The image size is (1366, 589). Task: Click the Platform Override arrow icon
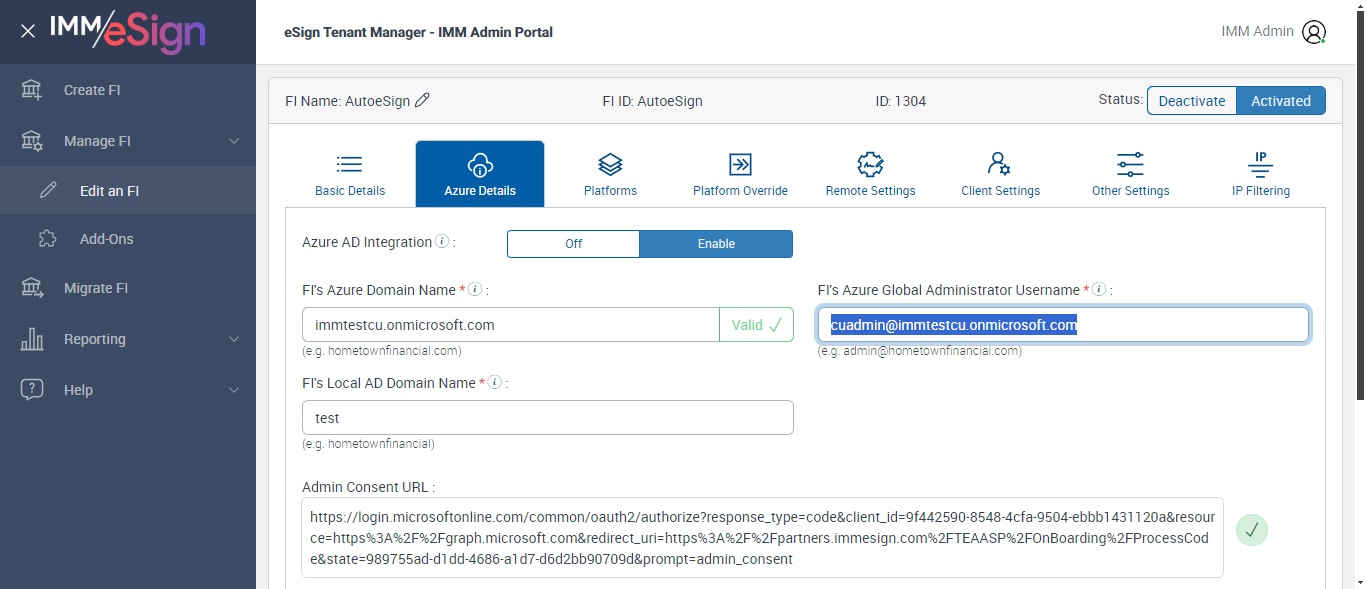tap(740, 164)
